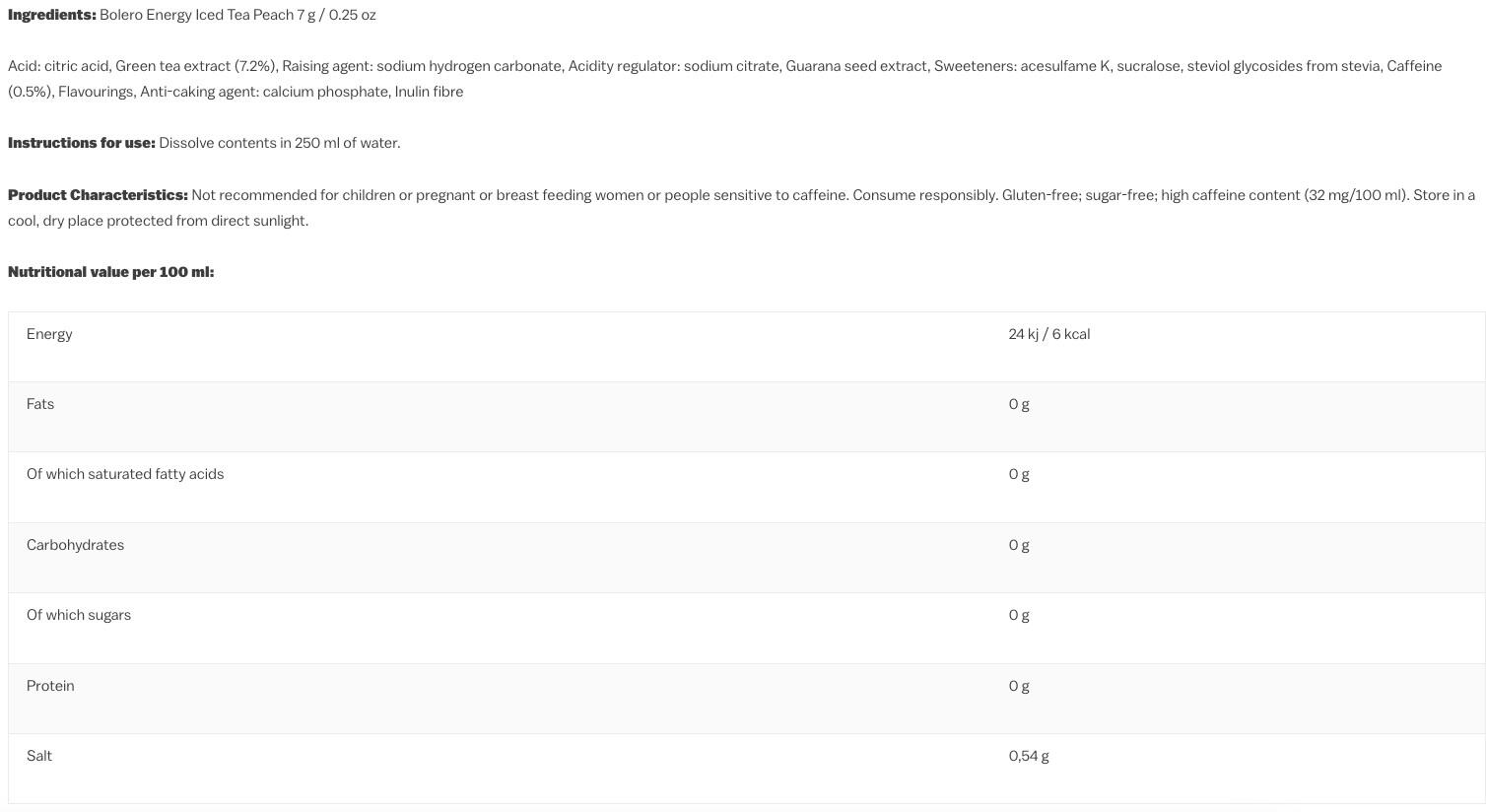Click the Guarana seed extract text
The image size is (1486, 812).
point(856,66)
